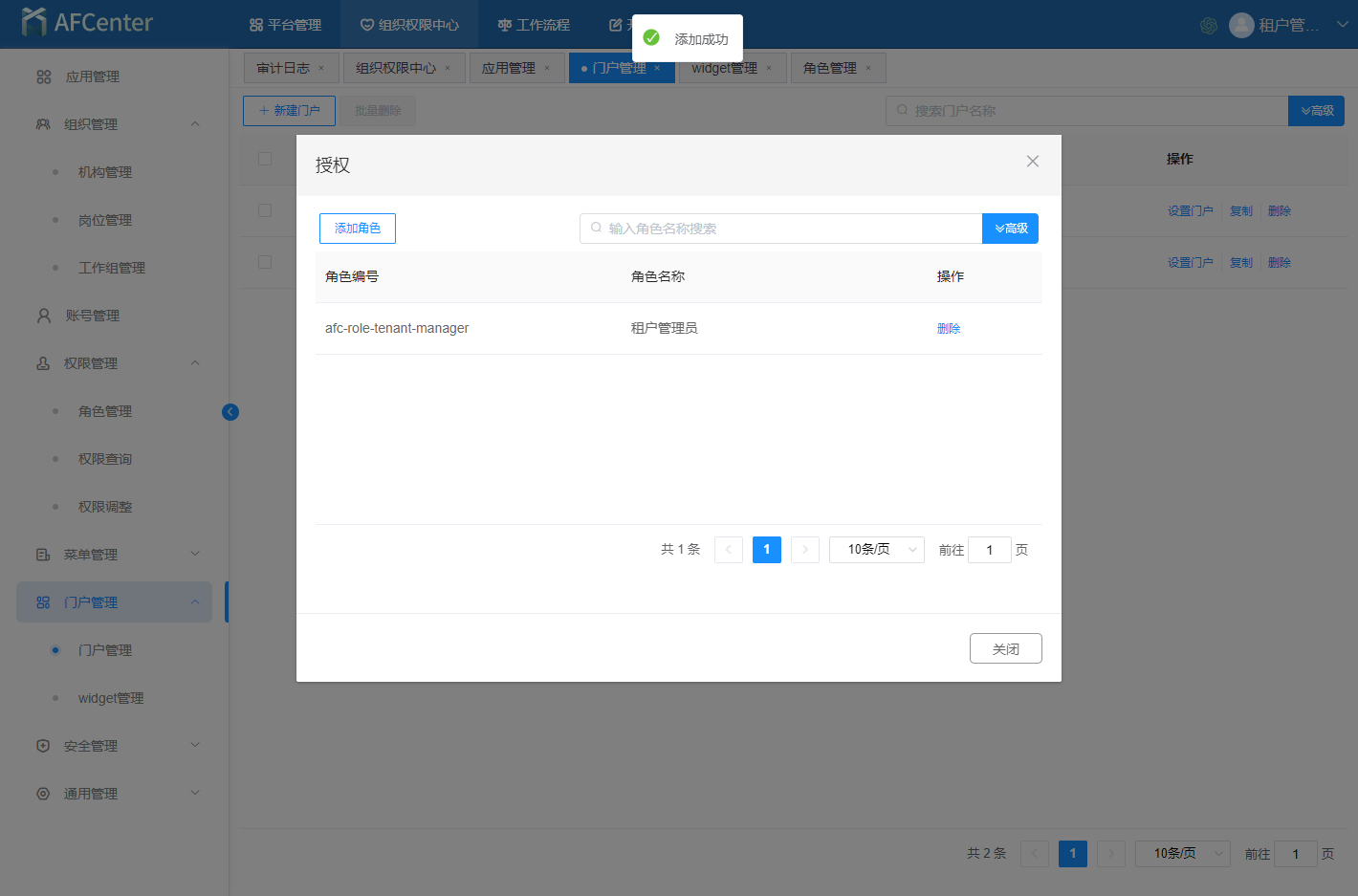Screen dimensions: 1358x896
Task: Collapse sidebar with blue arrow handle
Action: (x=230, y=412)
